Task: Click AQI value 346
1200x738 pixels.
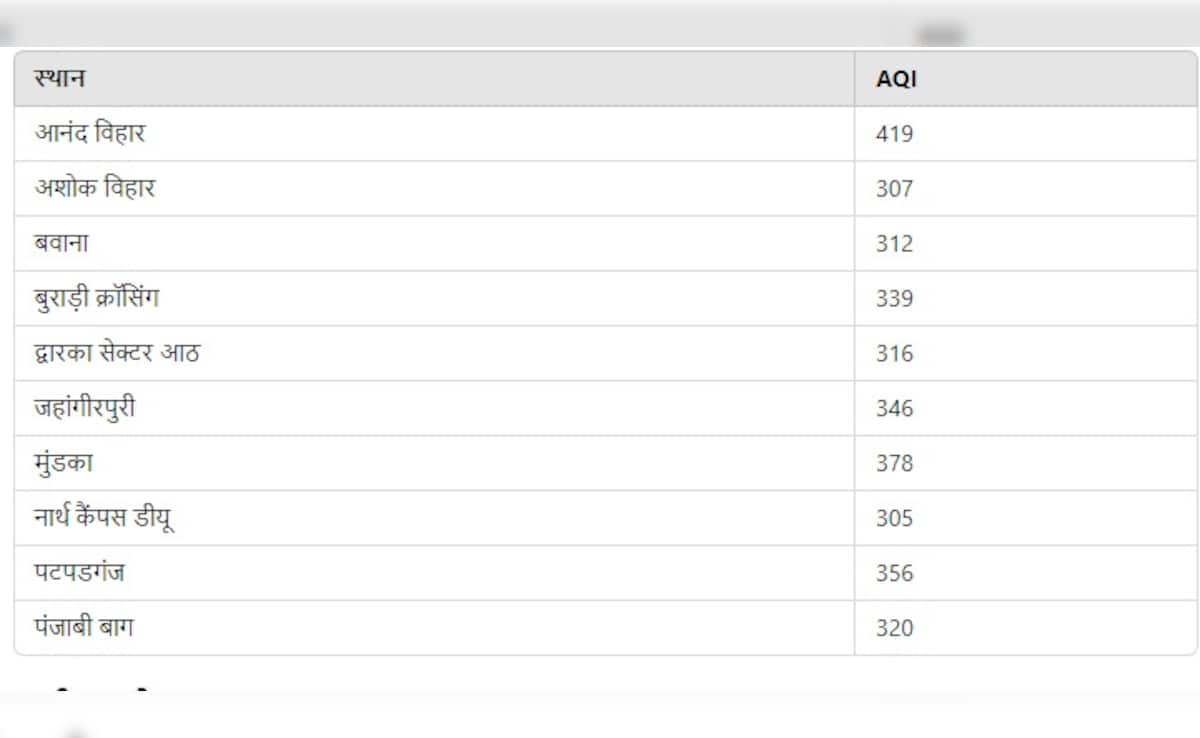Action: click(894, 409)
